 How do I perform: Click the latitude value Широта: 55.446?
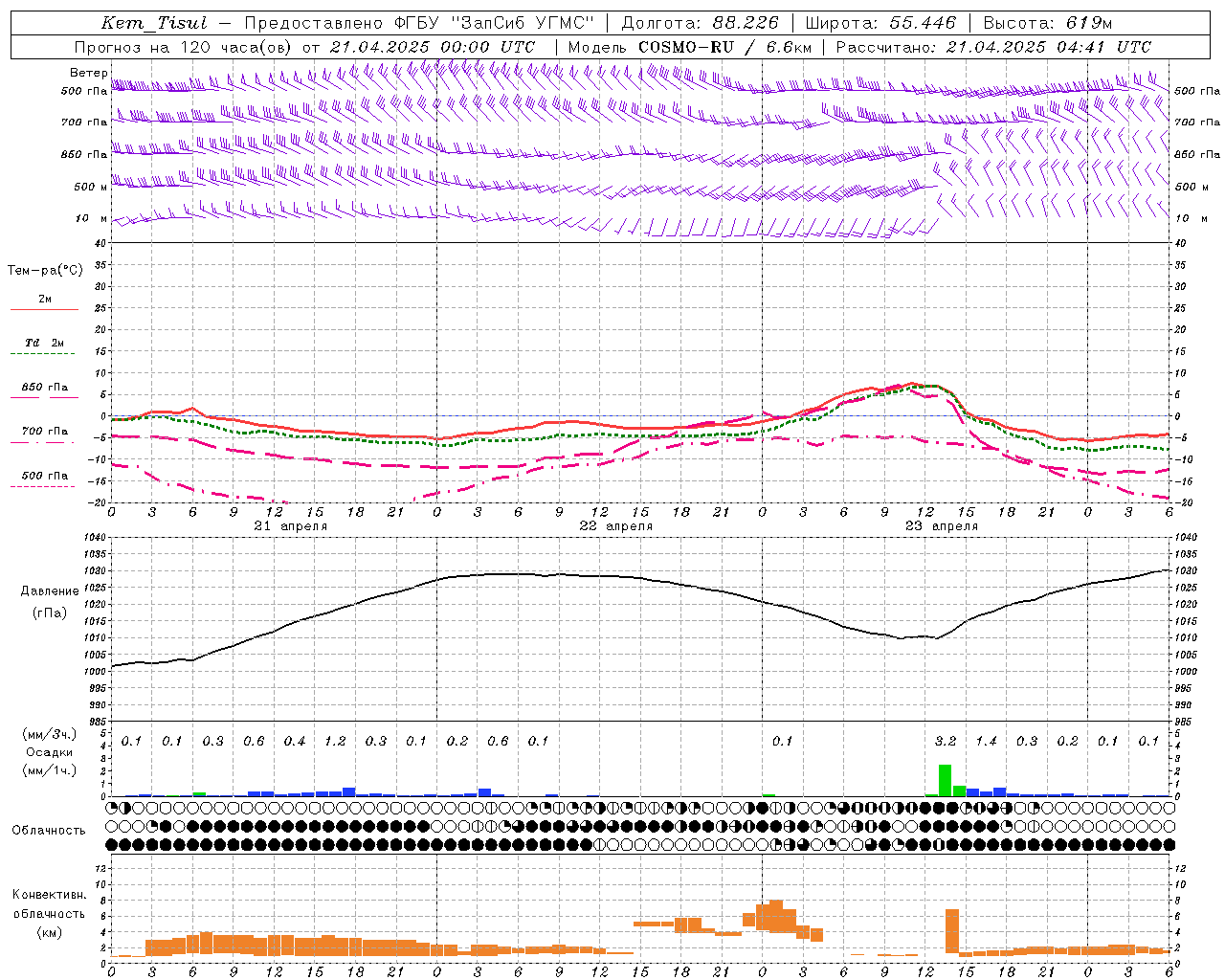tap(880, 23)
